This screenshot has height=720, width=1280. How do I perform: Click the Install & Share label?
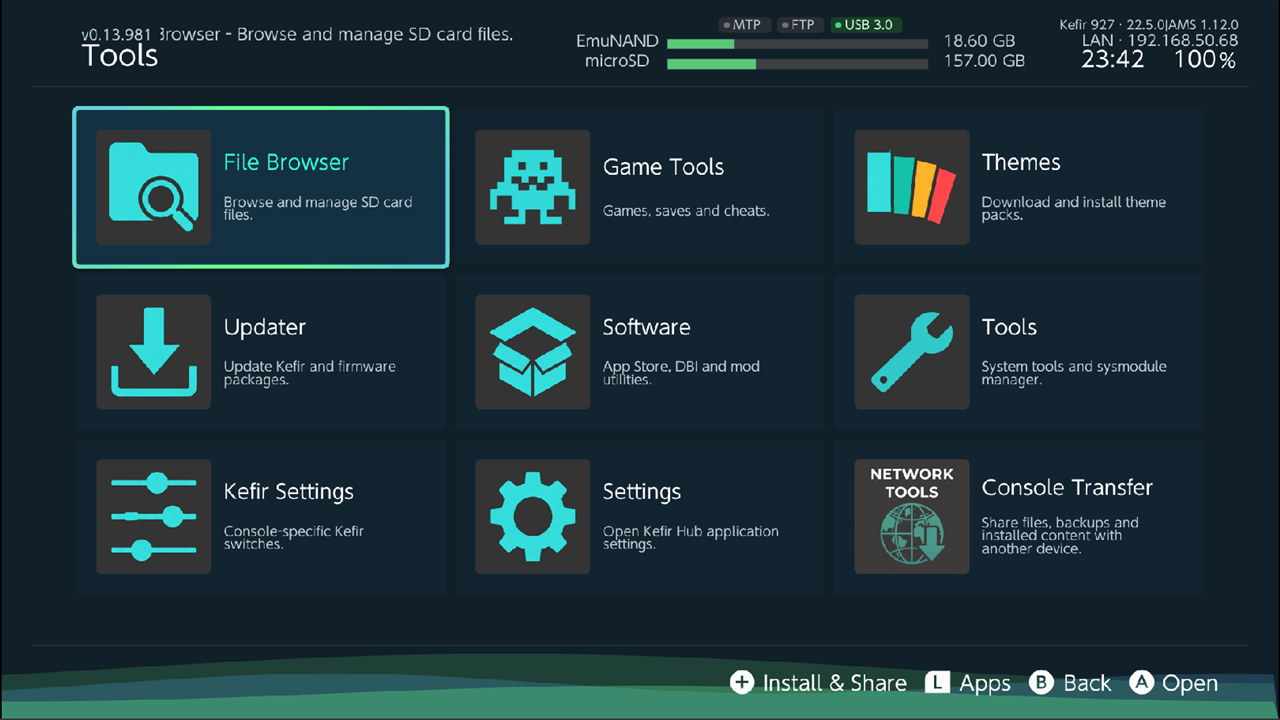tap(835, 683)
